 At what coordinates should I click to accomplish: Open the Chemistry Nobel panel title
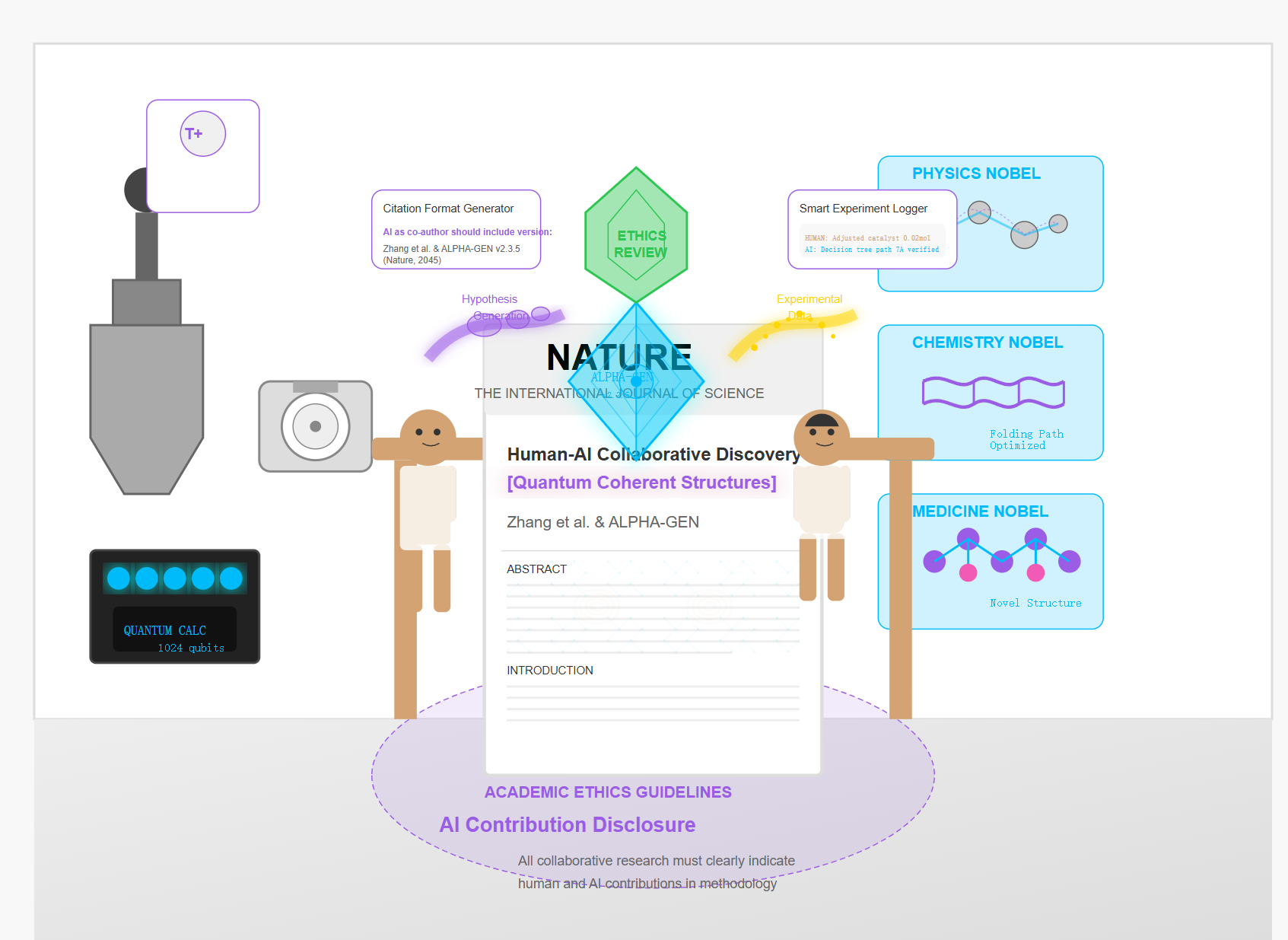(x=987, y=343)
